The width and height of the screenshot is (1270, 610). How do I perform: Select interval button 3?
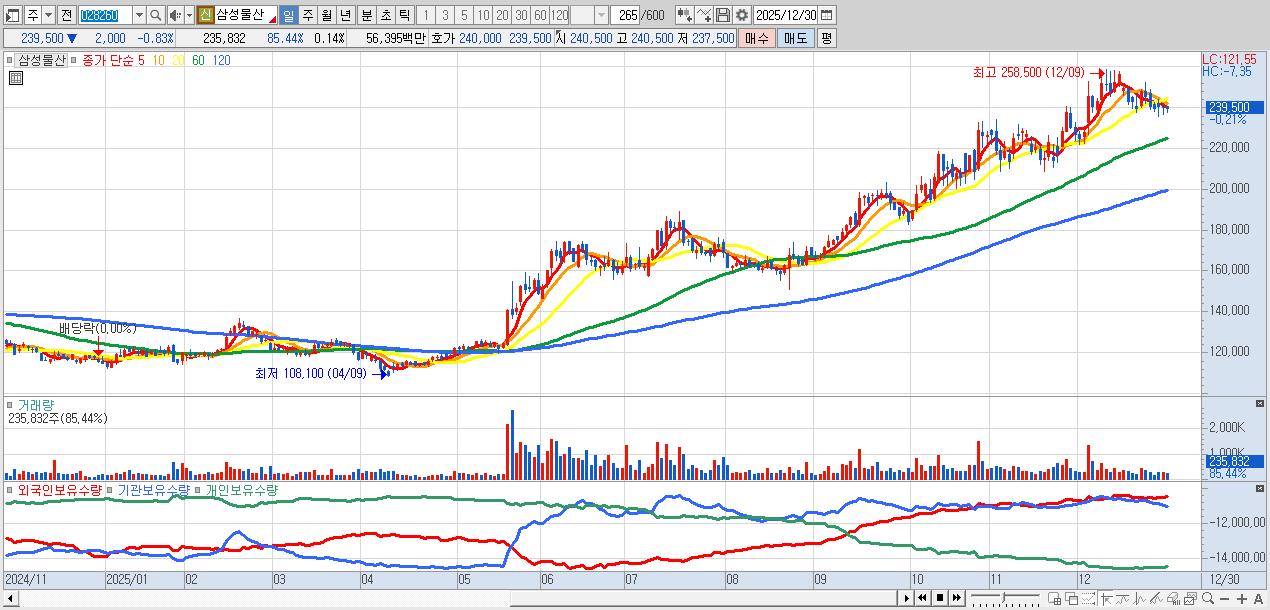[x=446, y=15]
